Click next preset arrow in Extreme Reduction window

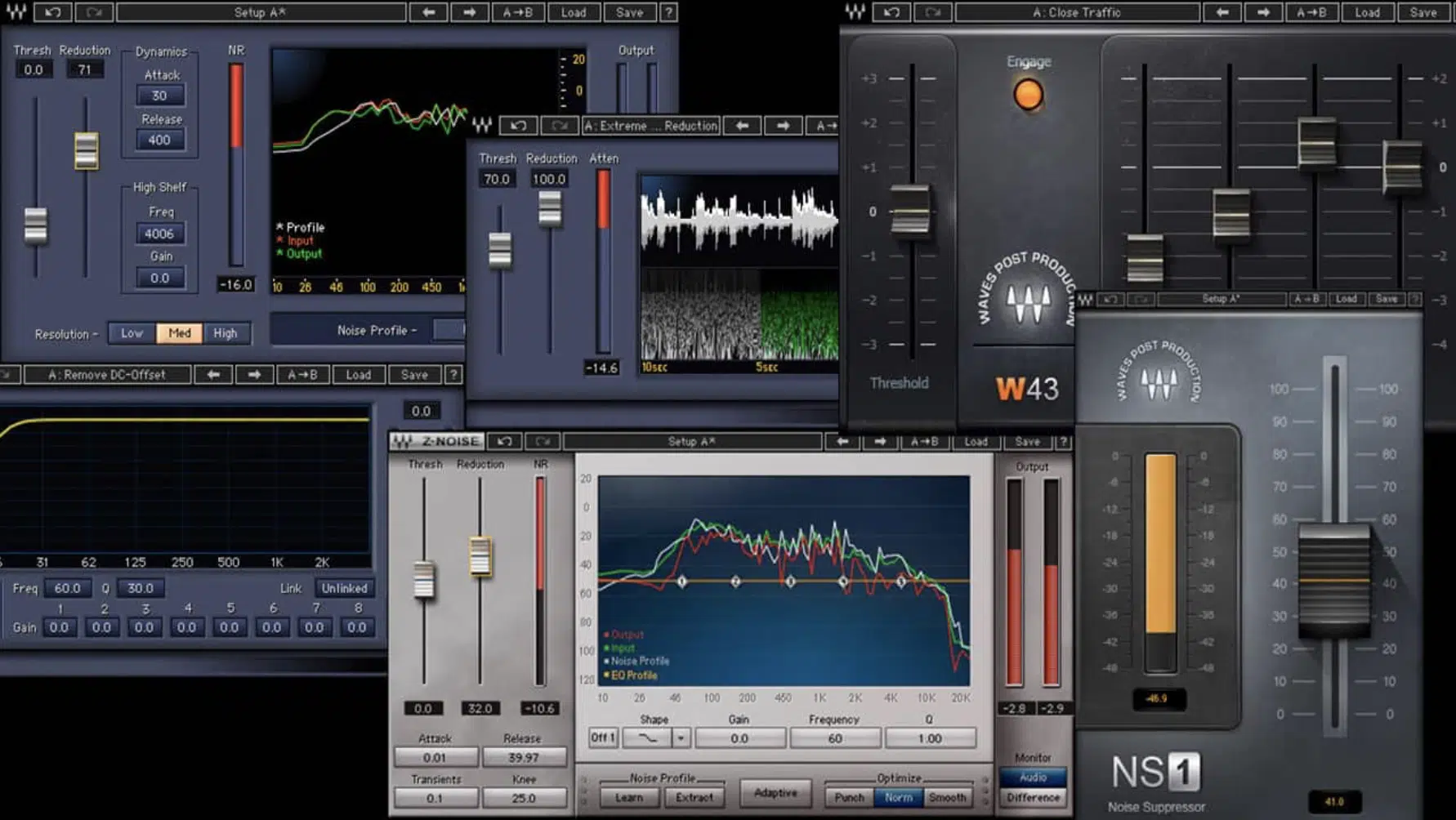783,126
